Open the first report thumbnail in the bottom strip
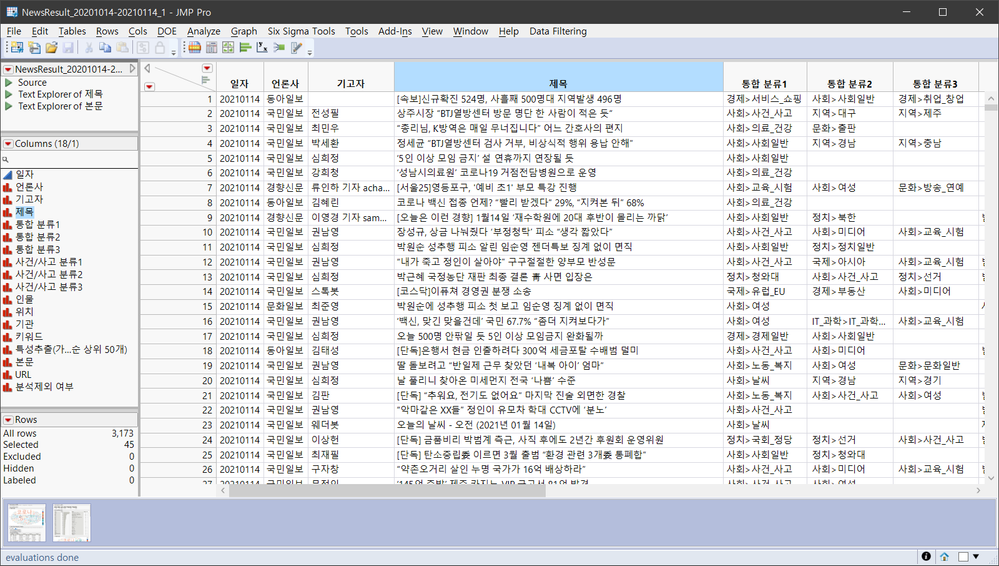Viewport: 999px width, 566px height. click(26, 523)
